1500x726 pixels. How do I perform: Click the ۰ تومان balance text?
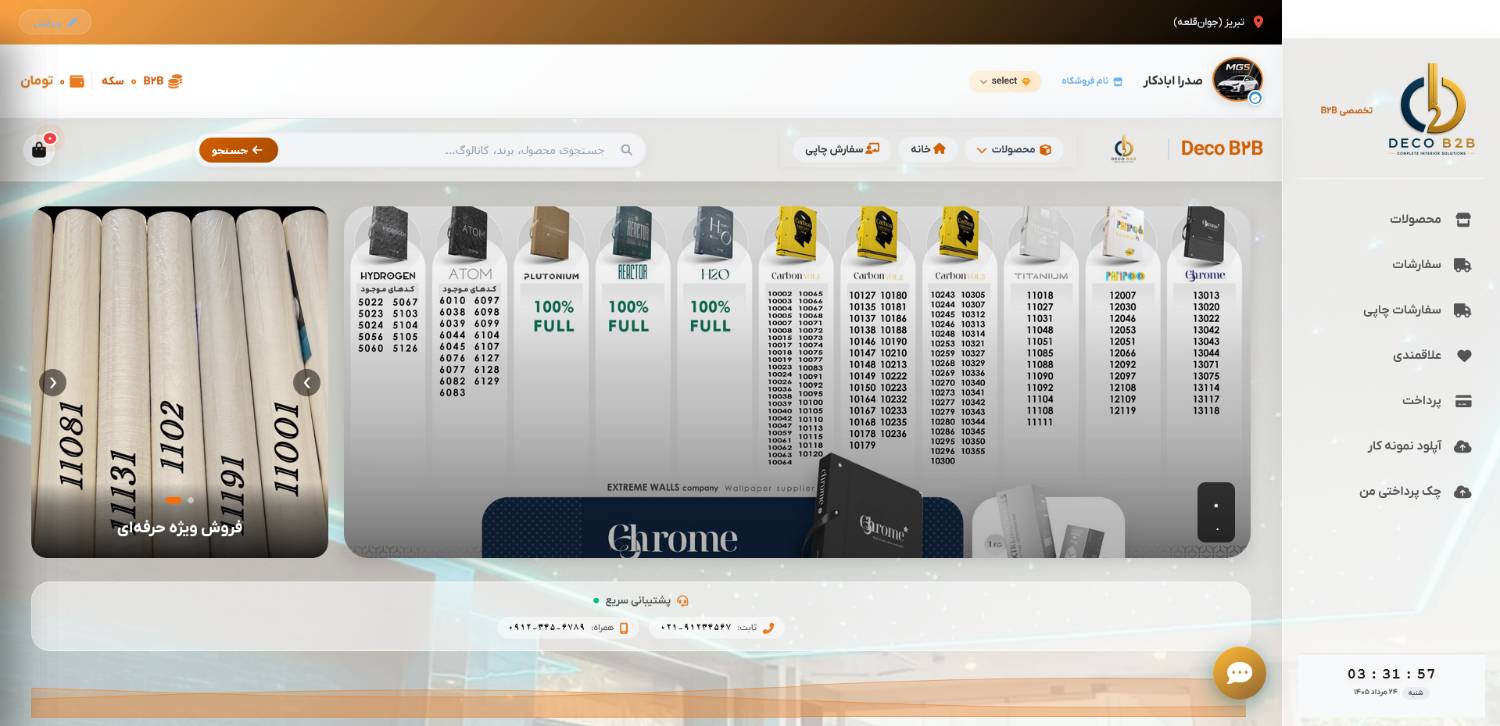(42, 81)
